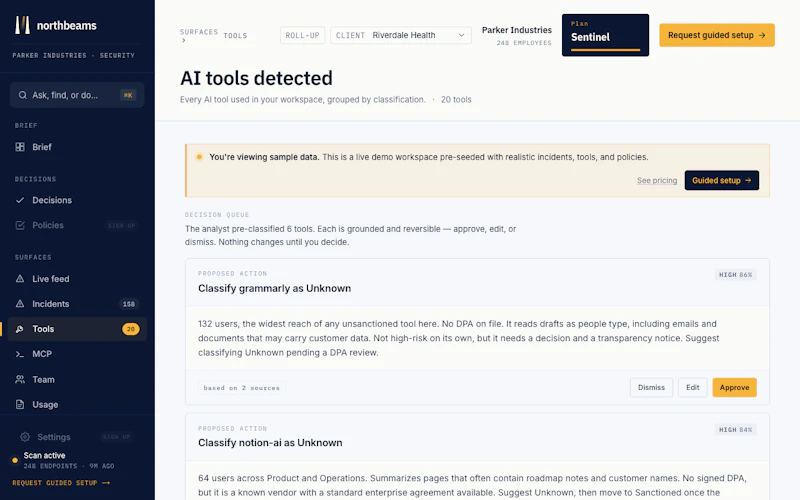
Task: Click the Incidents warning icon
Action: pos(20,304)
